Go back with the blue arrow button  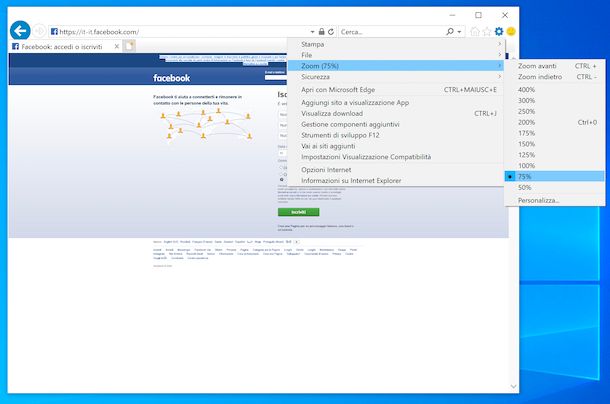(x=20, y=30)
